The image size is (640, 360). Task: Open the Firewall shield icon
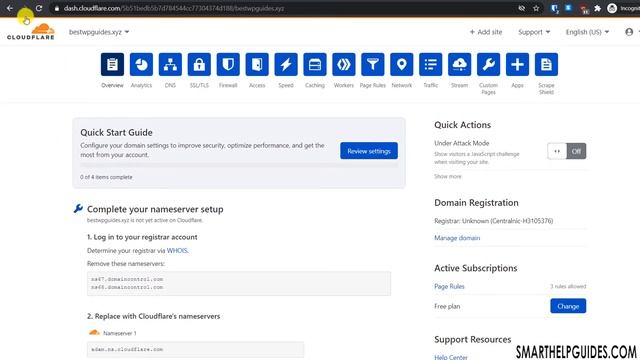228,64
